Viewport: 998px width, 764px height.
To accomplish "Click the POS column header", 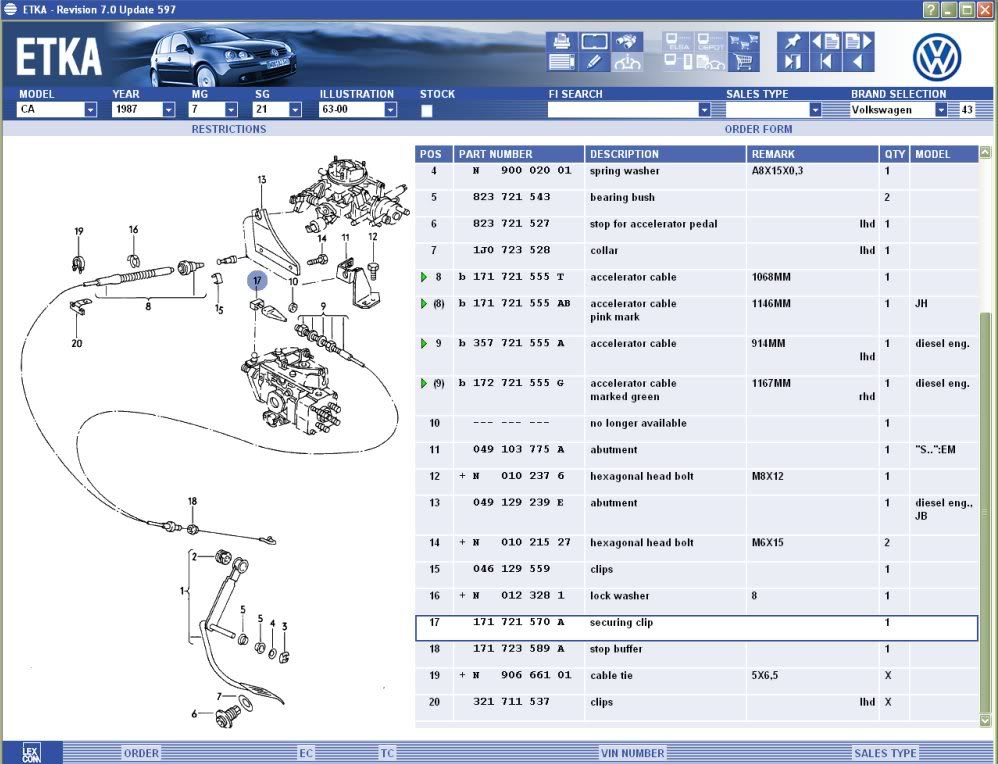I will pos(433,154).
